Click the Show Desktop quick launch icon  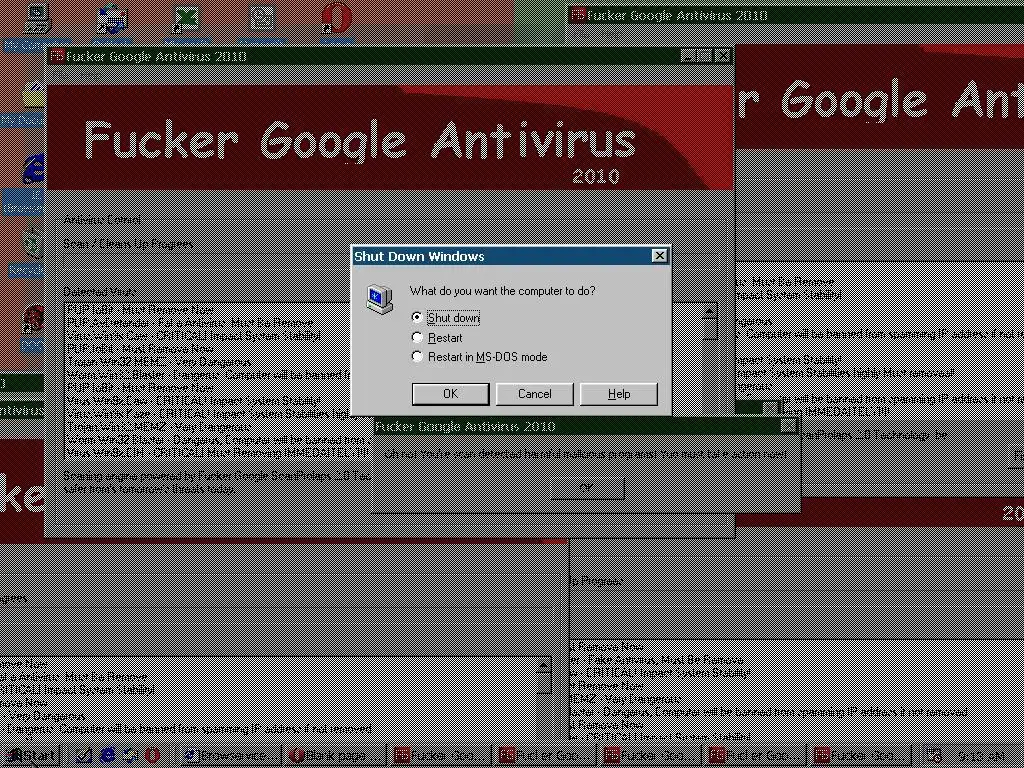pyautogui.click(x=84, y=756)
